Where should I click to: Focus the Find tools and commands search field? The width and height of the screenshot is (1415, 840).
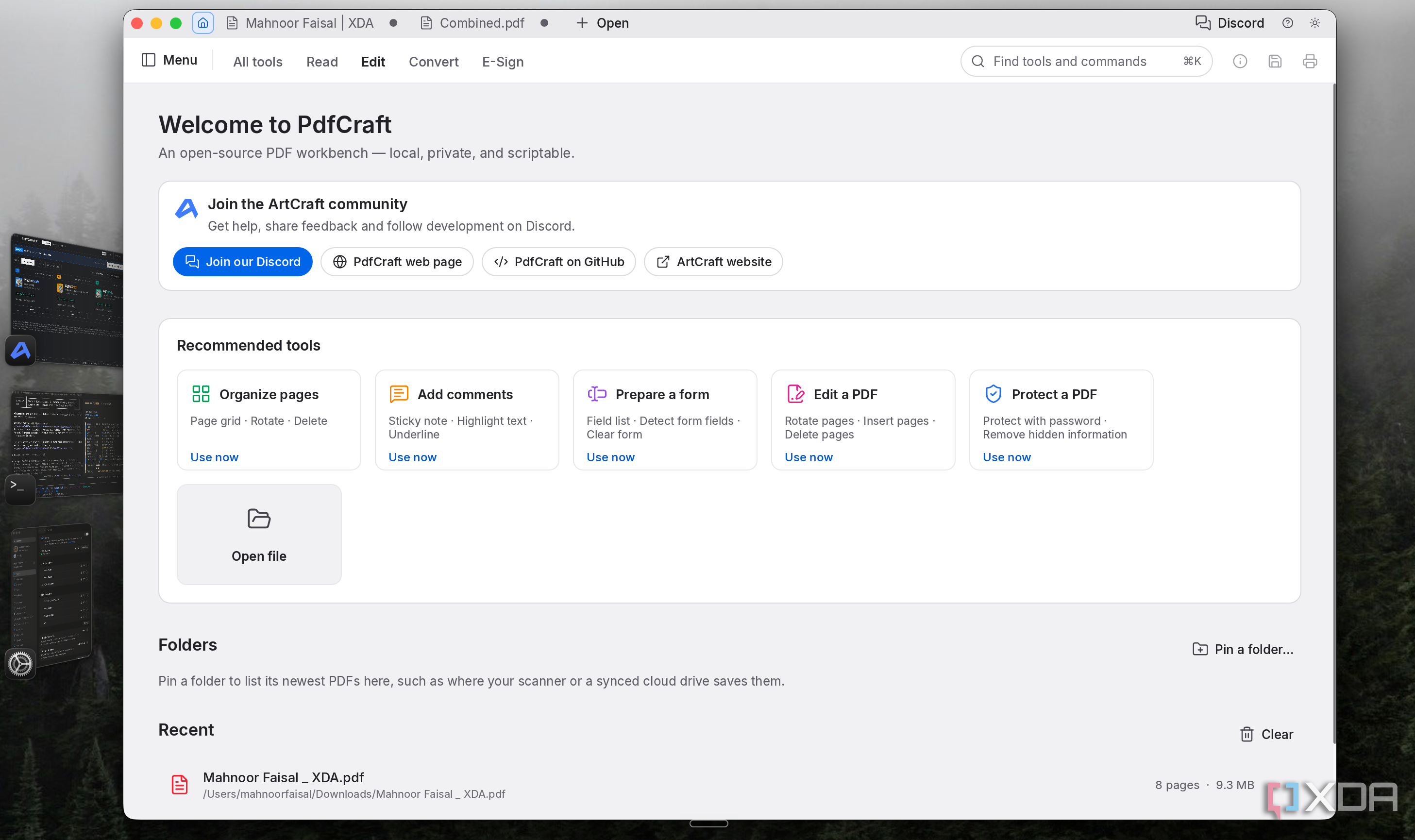tap(1086, 61)
